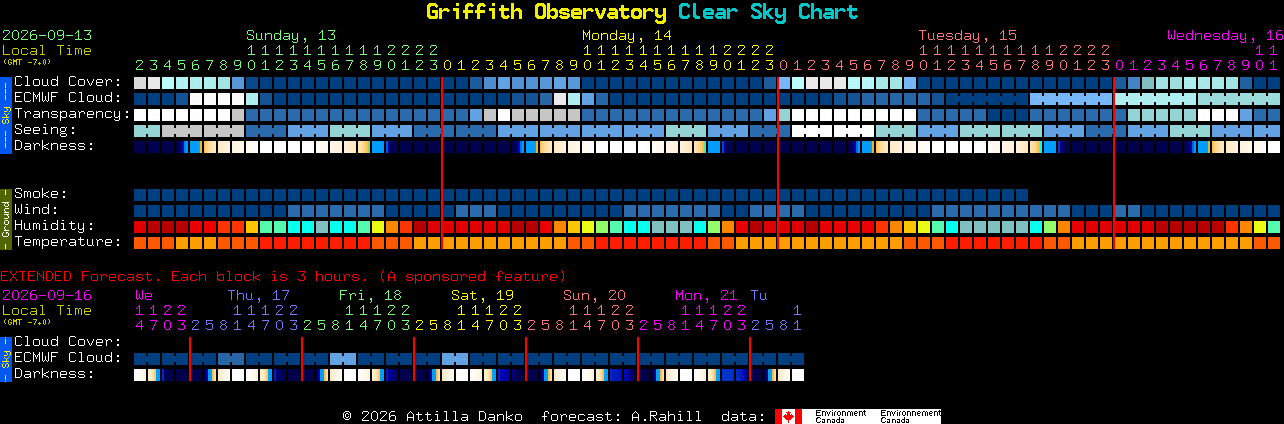This screenshot has width=1284, height=424.
Task: Click the Clear Sky Chart title text
Action: tap(768, 12)
